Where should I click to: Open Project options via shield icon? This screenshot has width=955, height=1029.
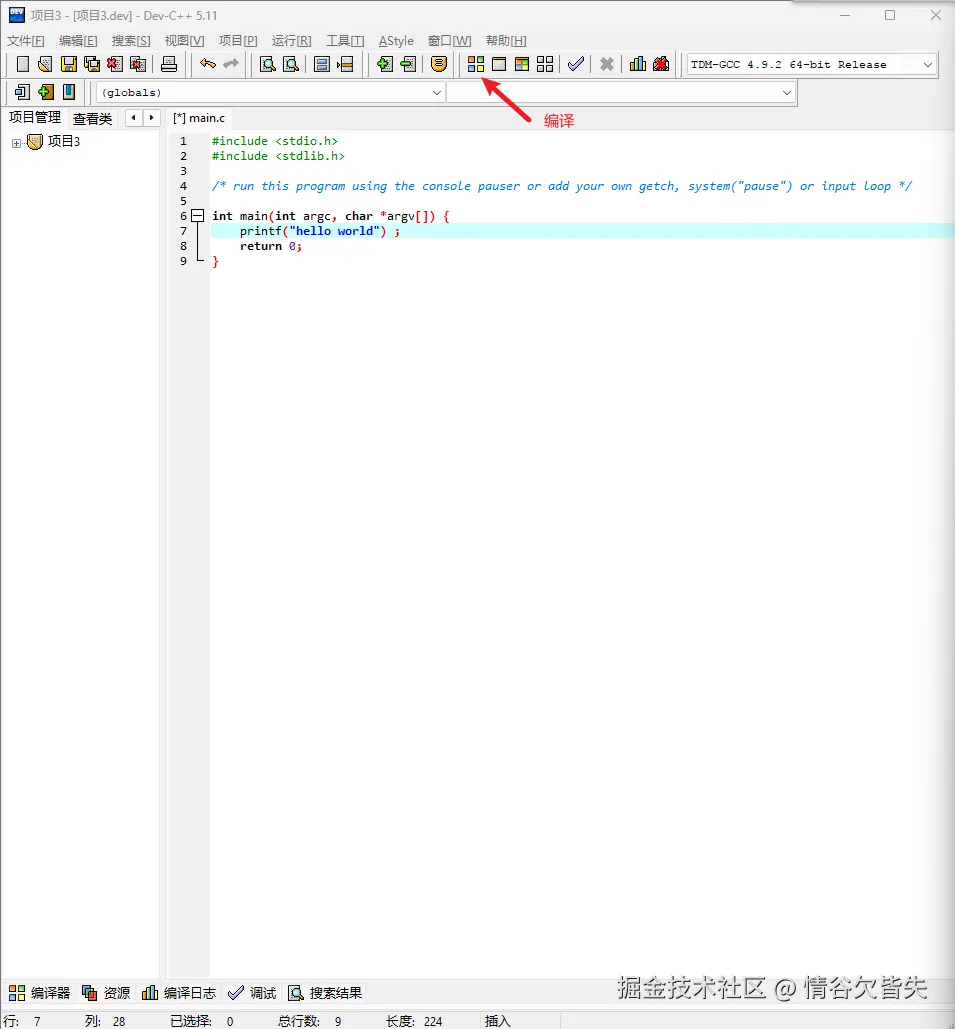click(x=438, y=64)
